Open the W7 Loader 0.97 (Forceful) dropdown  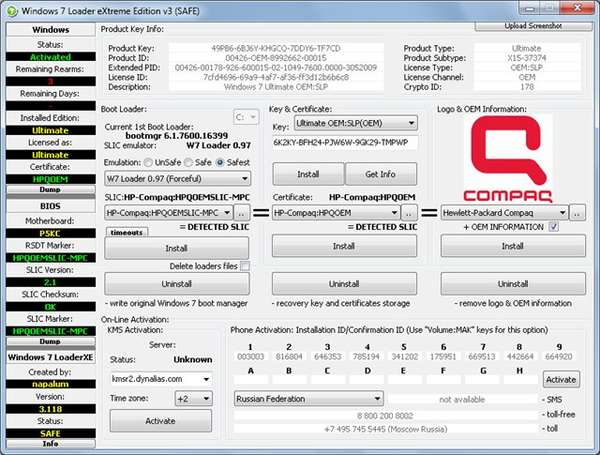pos(178,179)
